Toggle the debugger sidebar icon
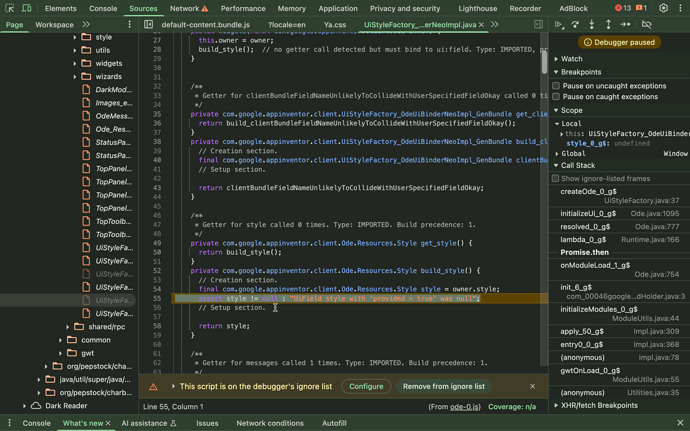 click(x=538, y=25)
